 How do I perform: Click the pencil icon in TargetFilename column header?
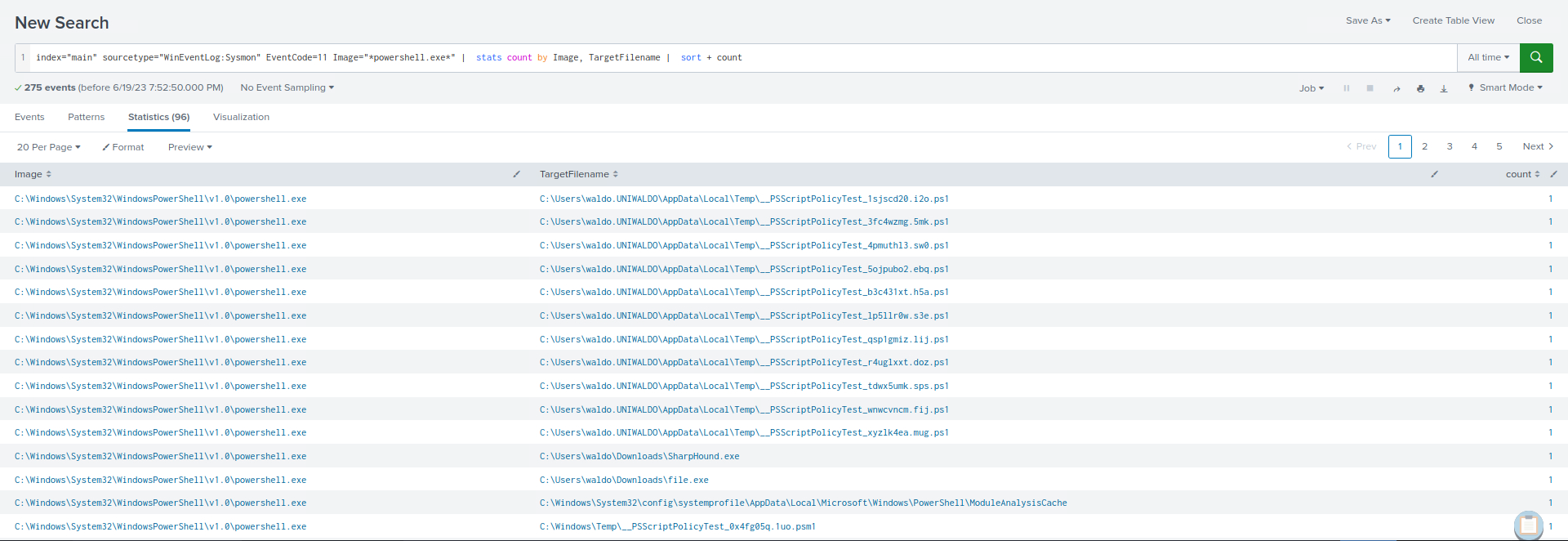[x=1434, y=174]
